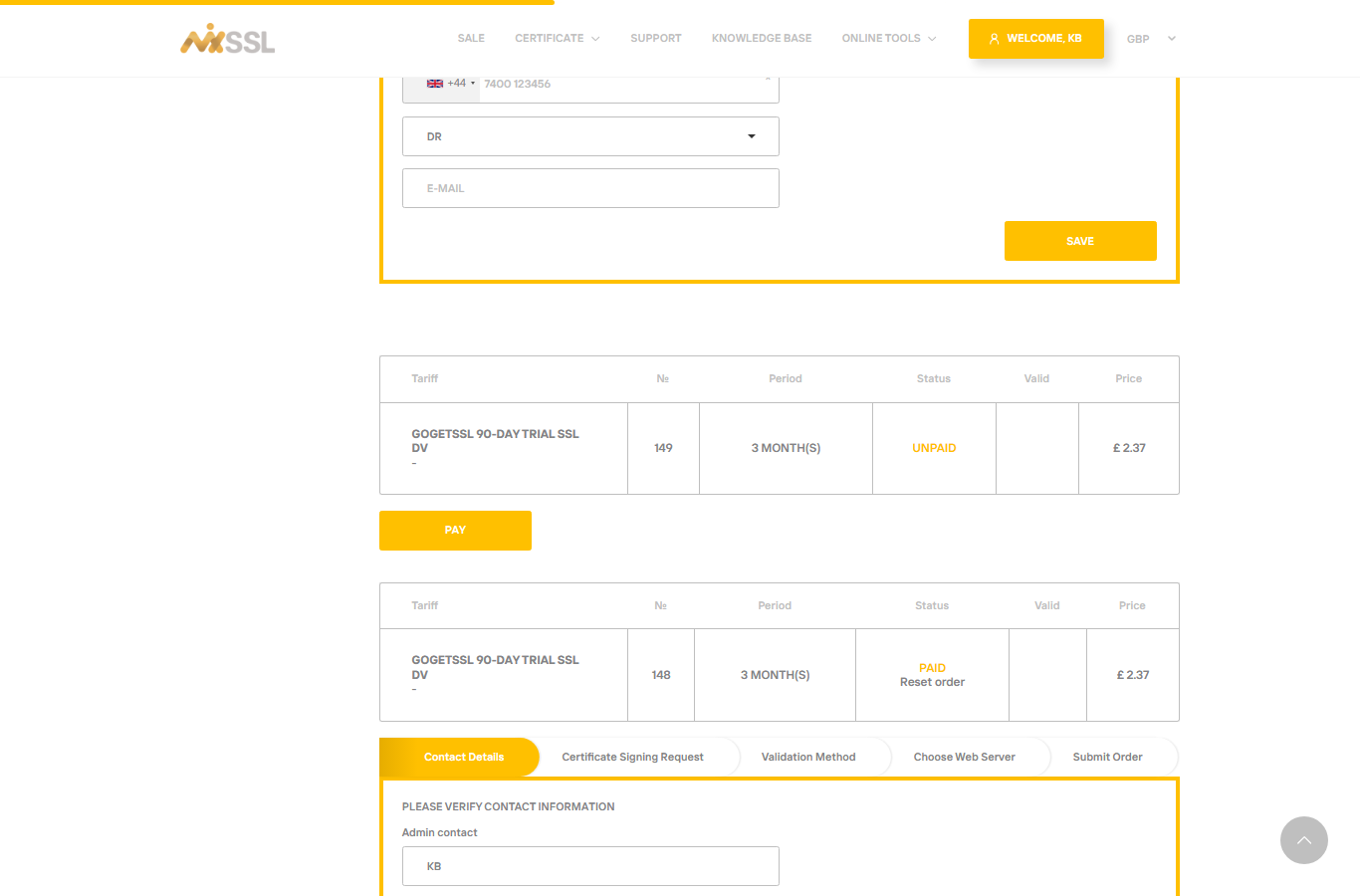
Task: Click order number 149
Action: [663, 448]
